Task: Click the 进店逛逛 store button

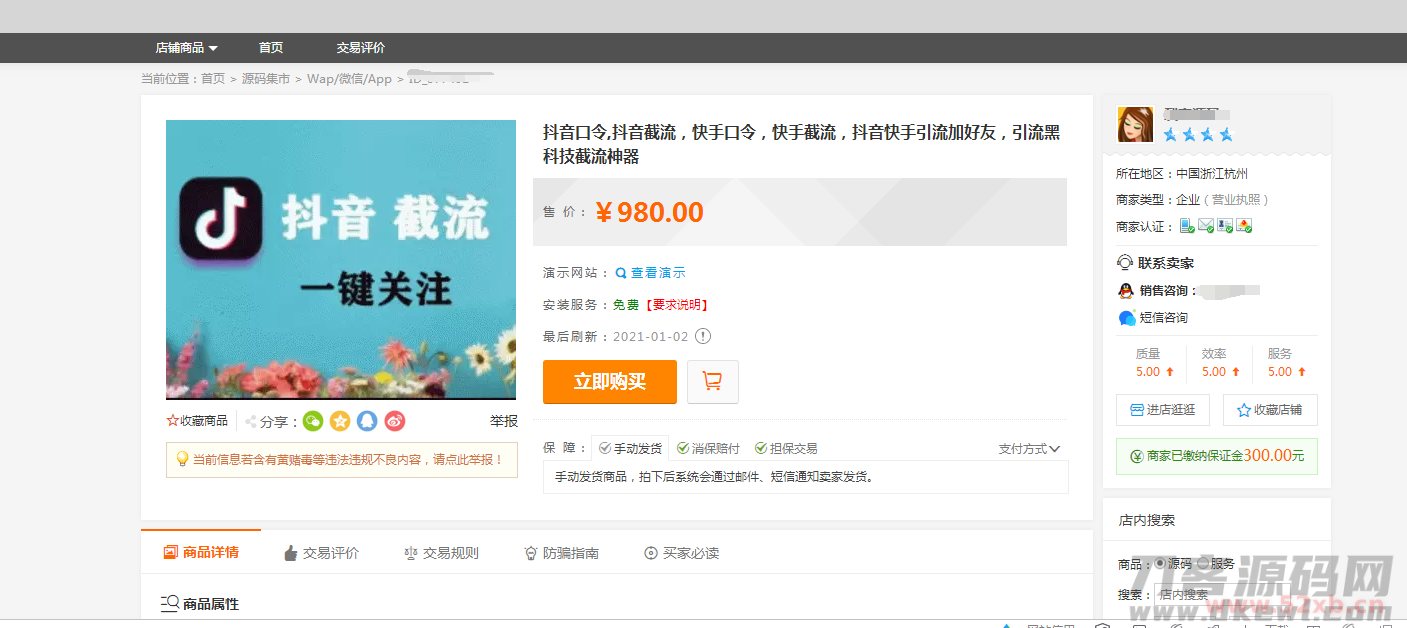Action: (x=1162, y=409)
